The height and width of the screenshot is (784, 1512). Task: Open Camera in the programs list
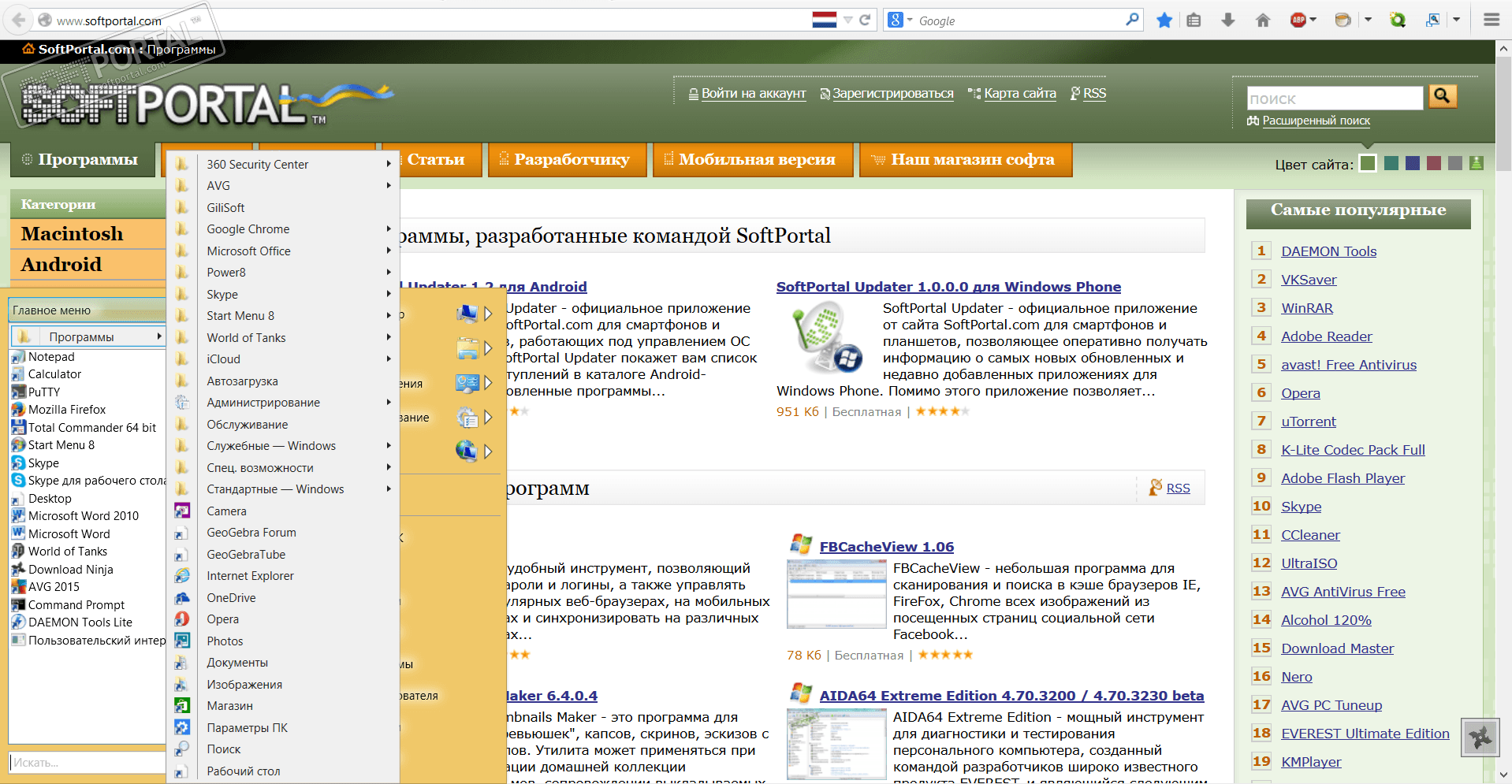pos(226,511)
